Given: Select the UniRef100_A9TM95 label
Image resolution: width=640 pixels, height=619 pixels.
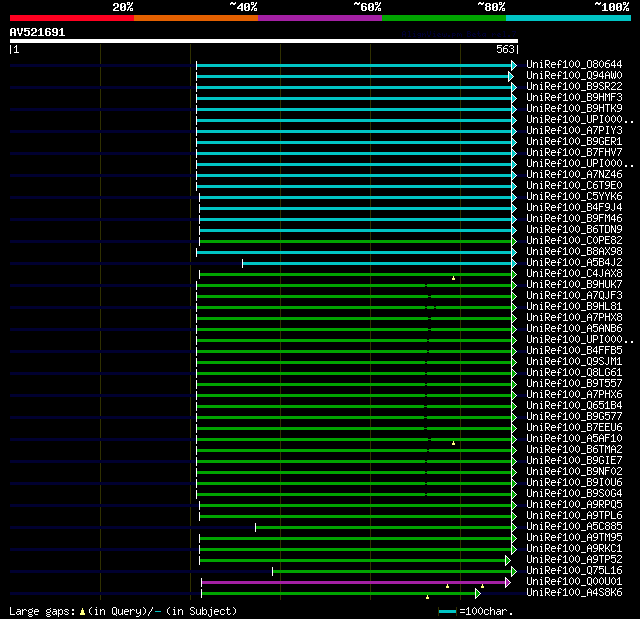Looking at the screenshot, I should [x=574, y=538].
